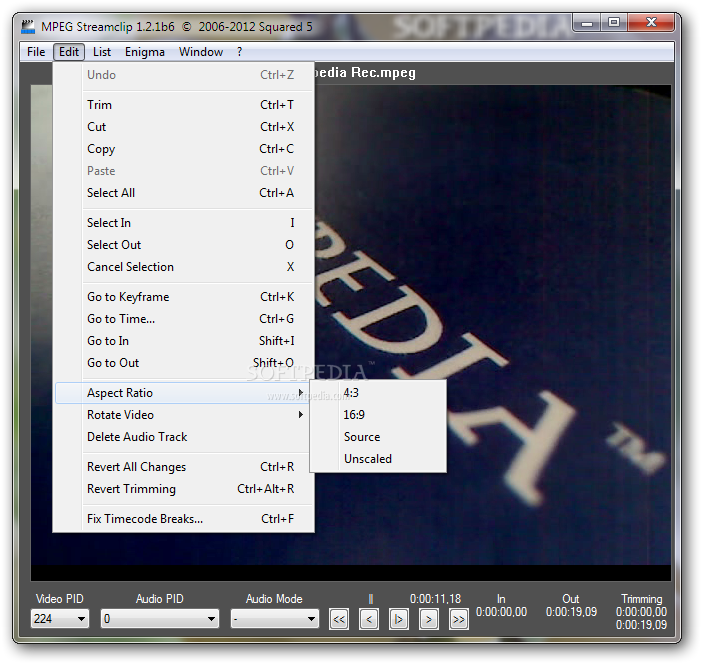702x664 pixels.
Task: Choose Revert All Changes
Action: pos(183,467)
